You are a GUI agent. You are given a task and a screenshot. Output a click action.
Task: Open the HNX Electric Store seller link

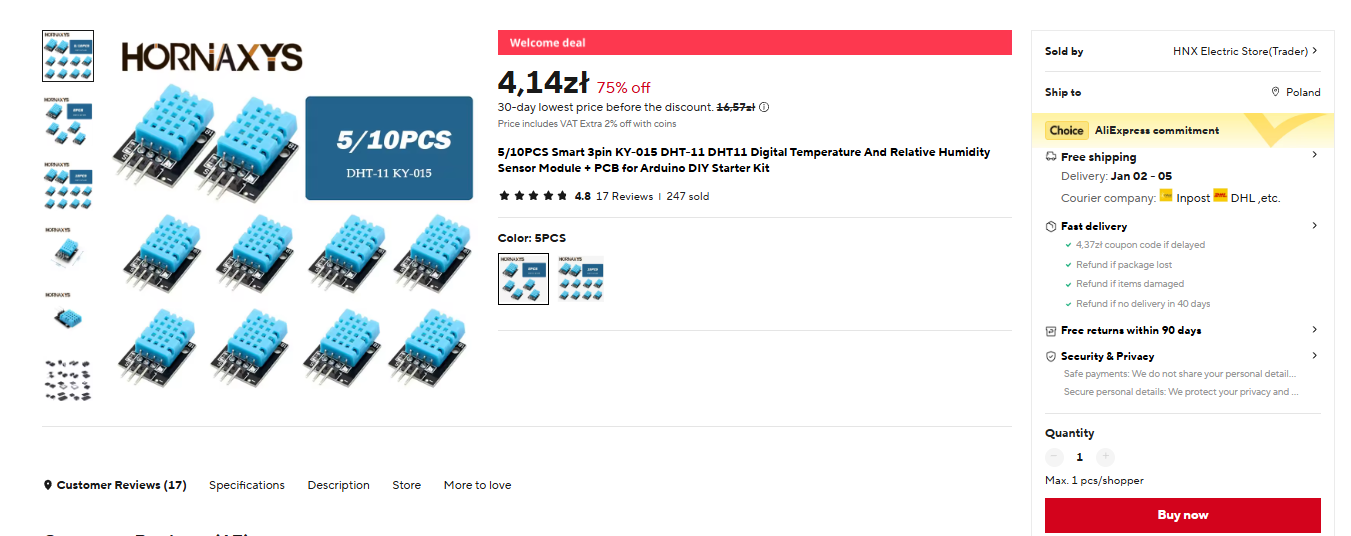(x=1245, y=51)
